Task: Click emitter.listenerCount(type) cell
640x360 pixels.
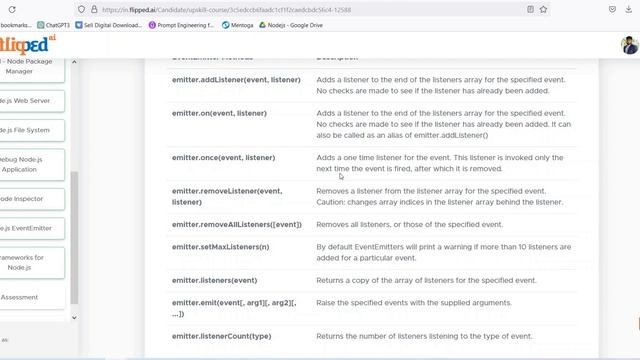Action: 221,336
